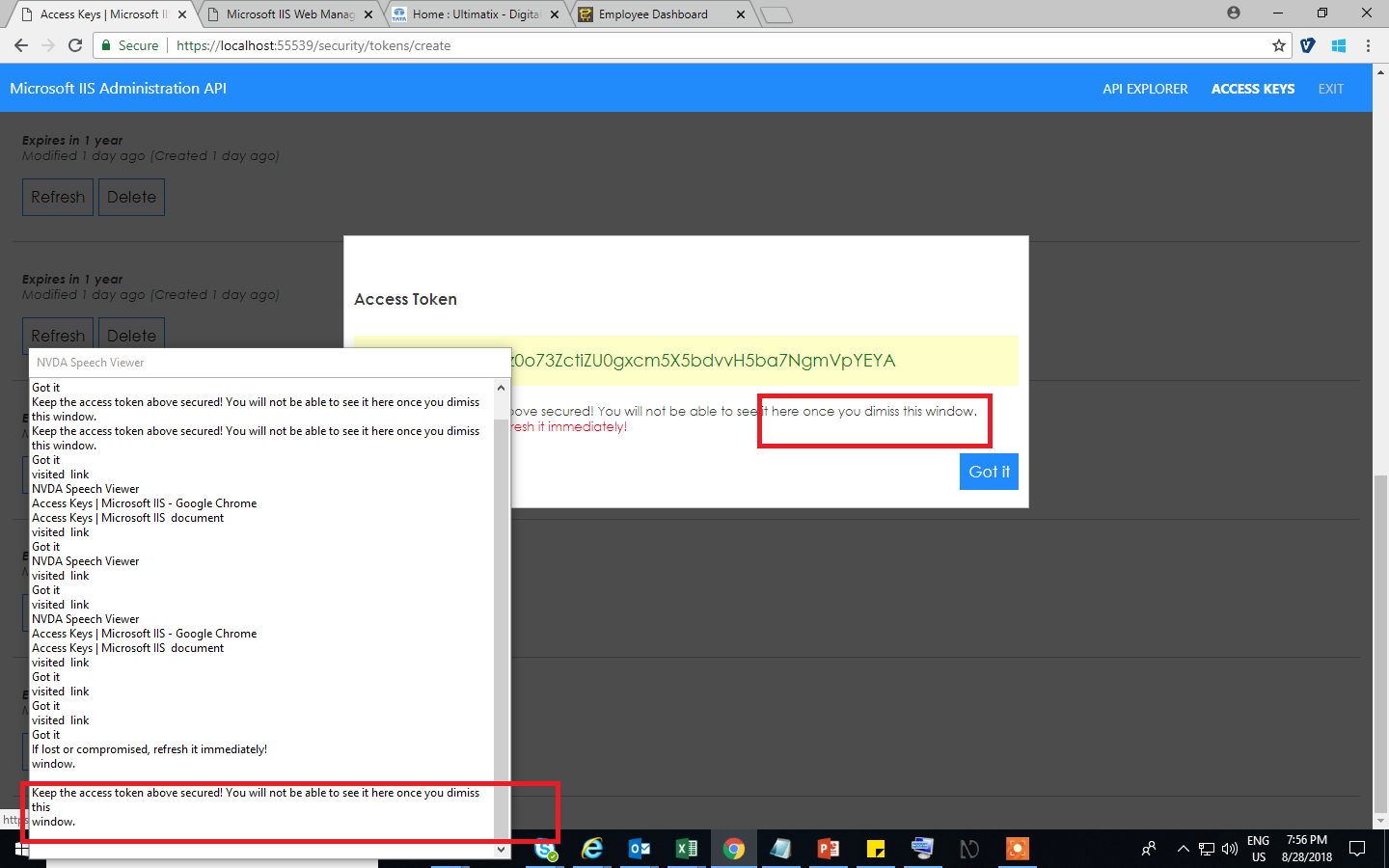
Task: Open Outlook from the taskbar
Action: point(640,849)
